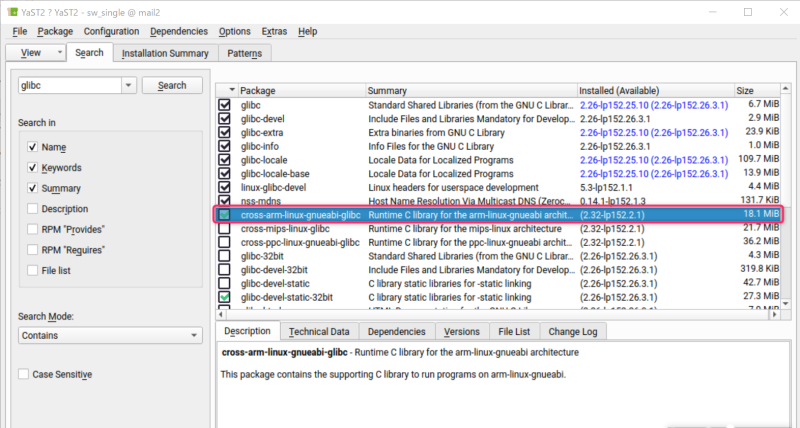Toggle status checkbox for glibc-extra
800x428 pixels.
click(x=224, y=133)
